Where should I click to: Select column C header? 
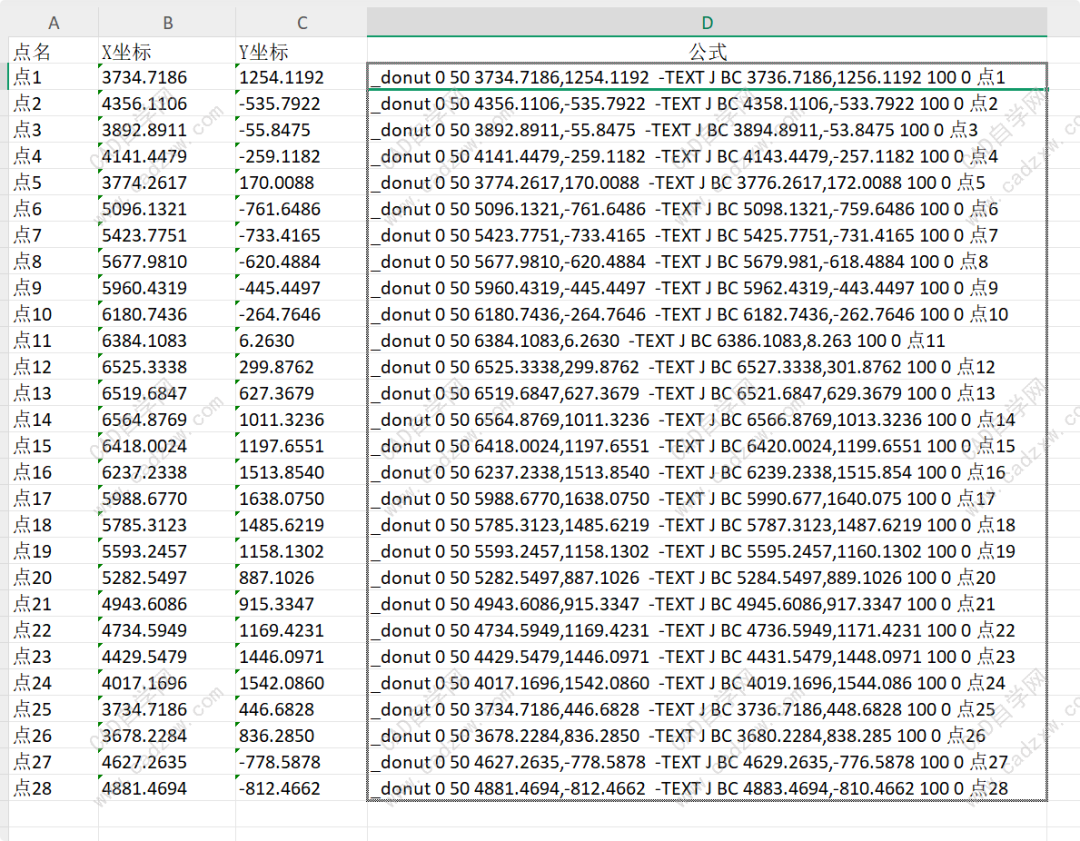[x=302, y=23]
